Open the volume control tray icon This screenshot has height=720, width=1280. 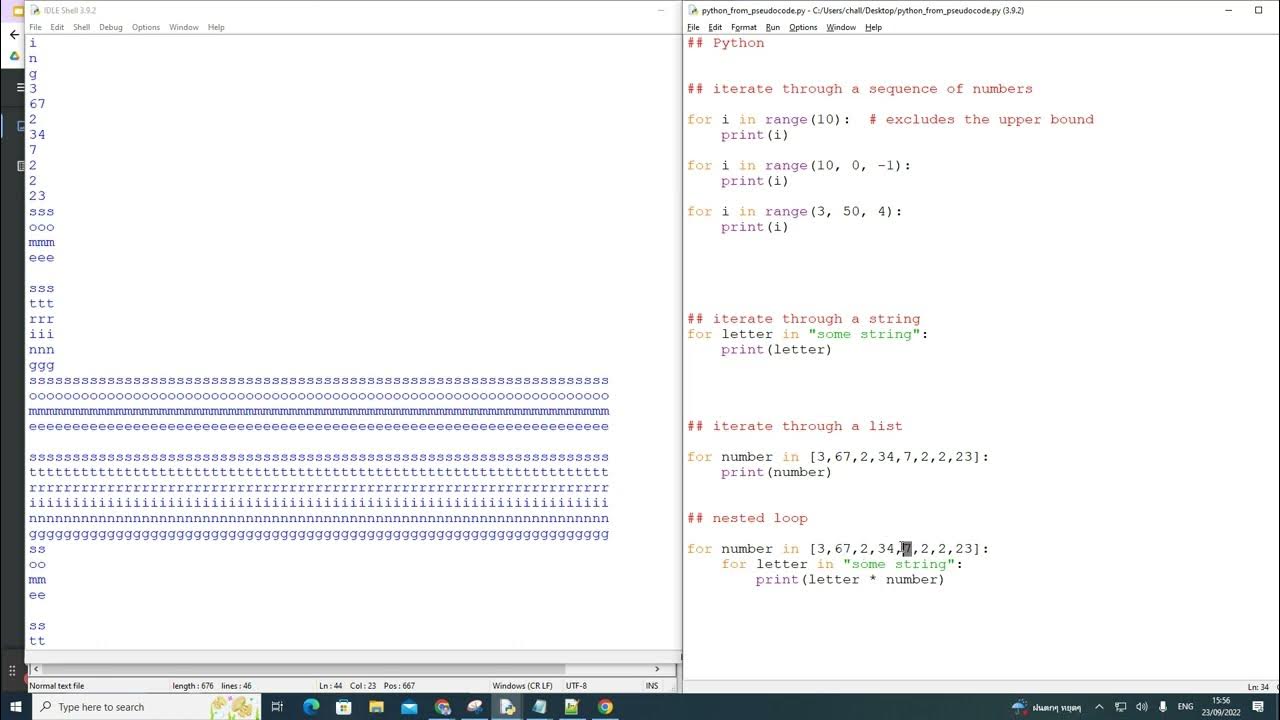pyautogui.click(x=1141, y=707)
